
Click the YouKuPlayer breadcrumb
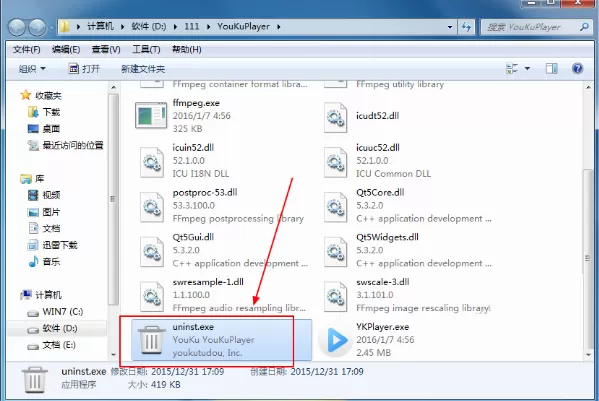(x=243, y=27)
